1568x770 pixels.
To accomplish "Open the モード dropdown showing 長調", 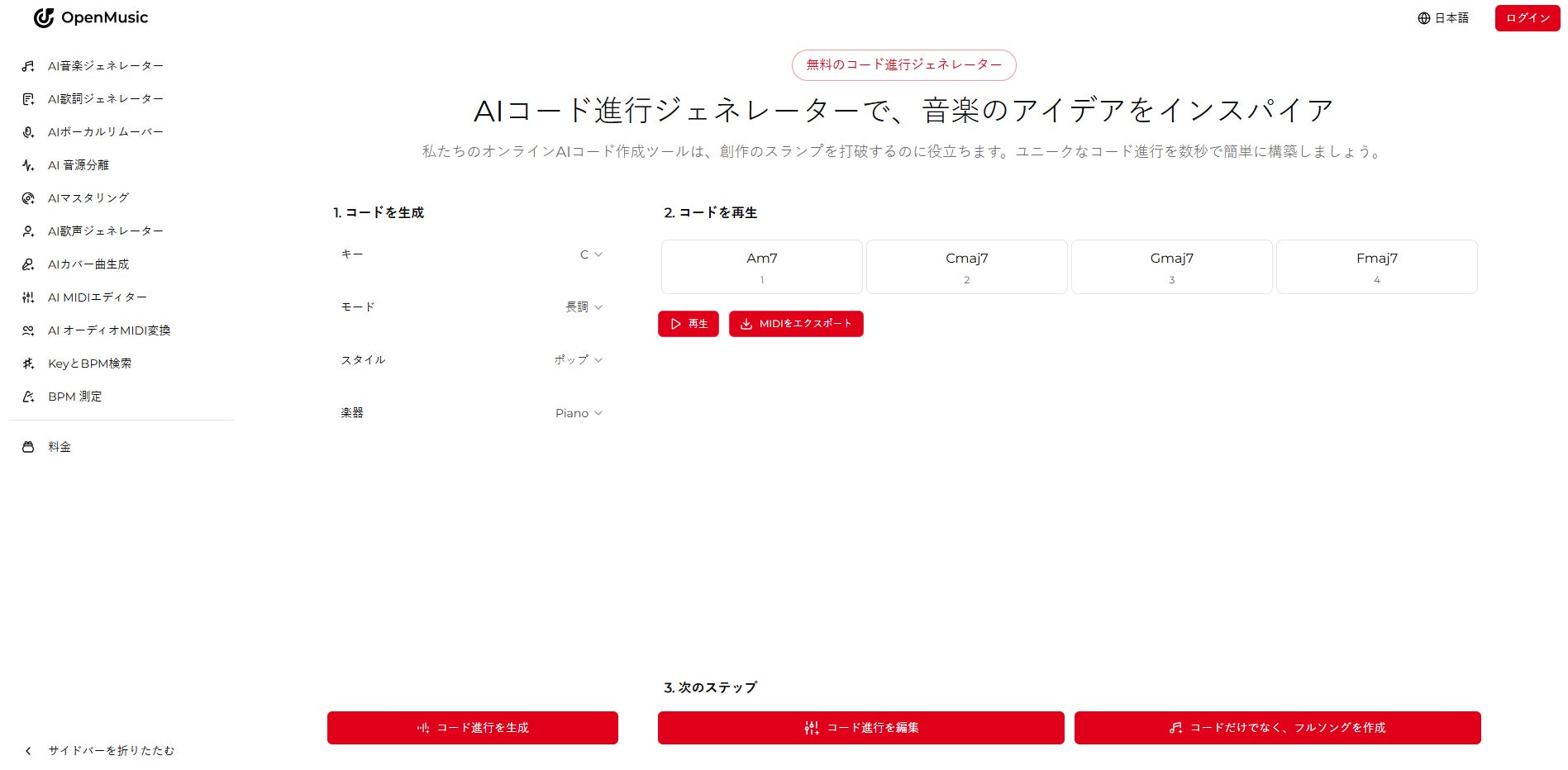I will pos(584,307).
